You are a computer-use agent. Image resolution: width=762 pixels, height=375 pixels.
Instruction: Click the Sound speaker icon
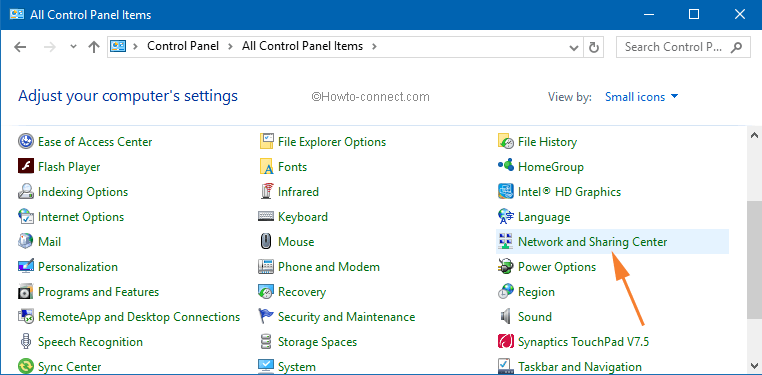[x=506, y=317]
